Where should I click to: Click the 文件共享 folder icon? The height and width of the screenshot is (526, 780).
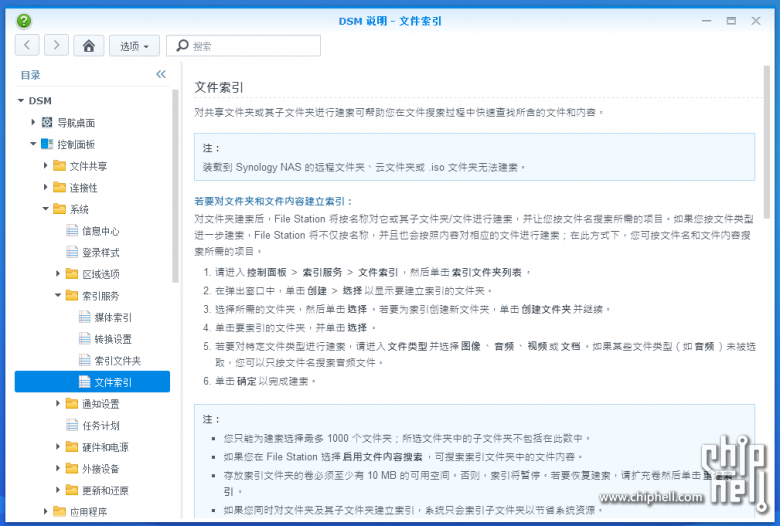(59, 165)
